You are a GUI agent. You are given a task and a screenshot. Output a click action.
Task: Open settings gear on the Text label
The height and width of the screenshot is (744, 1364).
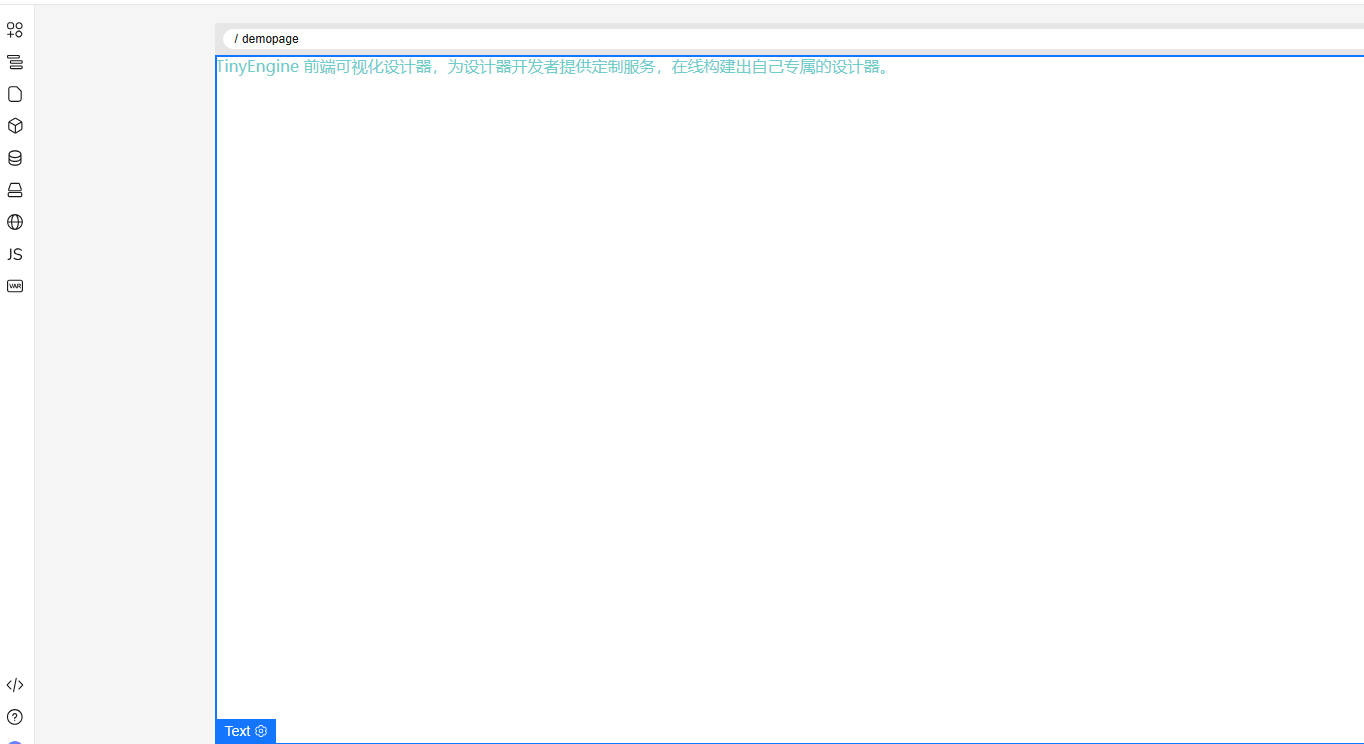[262, 731]
